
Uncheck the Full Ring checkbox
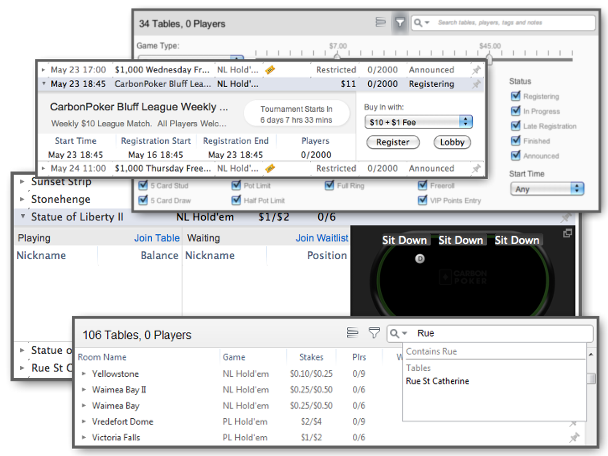click(330, 185)
